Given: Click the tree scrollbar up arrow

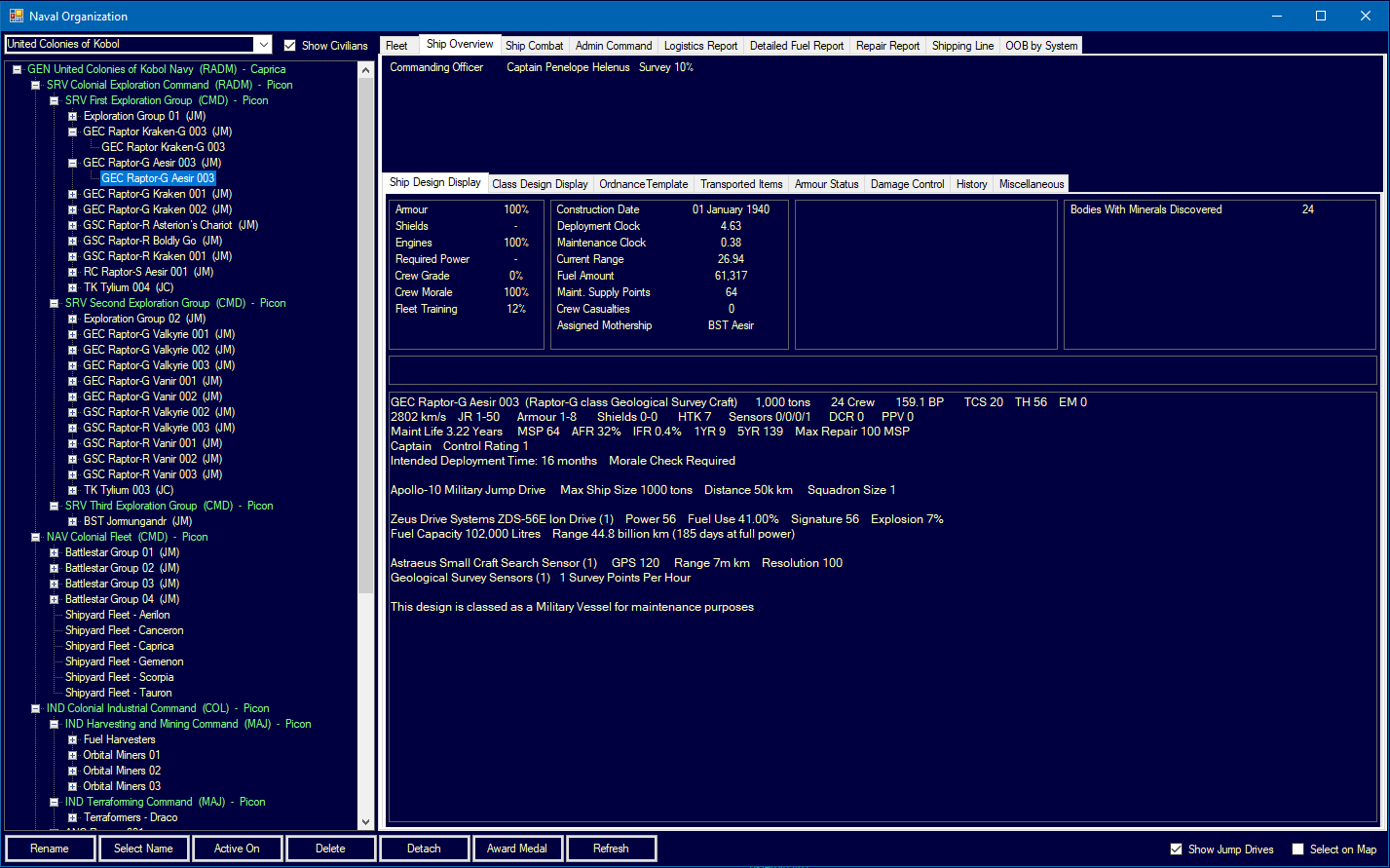Looking at the screenshot, I should click(365, 69).
